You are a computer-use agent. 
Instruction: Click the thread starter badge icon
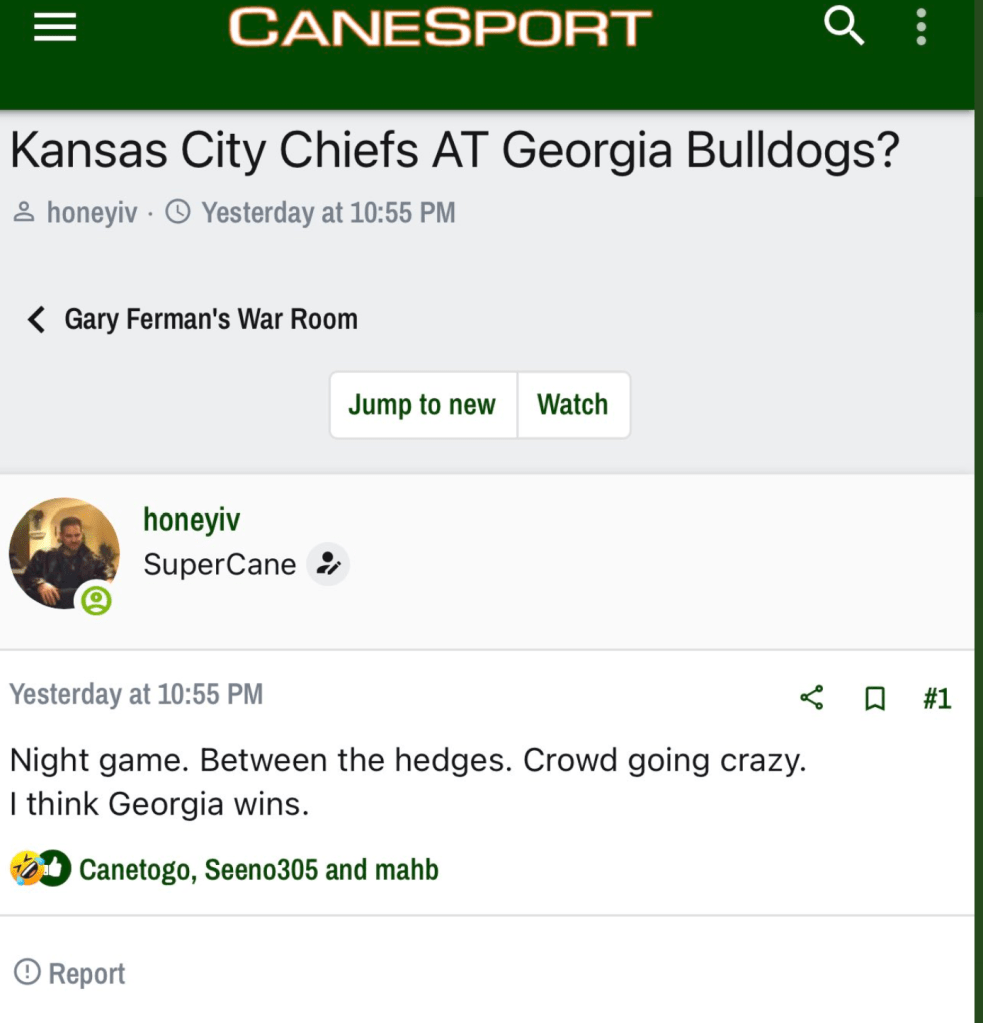(328, 565)
